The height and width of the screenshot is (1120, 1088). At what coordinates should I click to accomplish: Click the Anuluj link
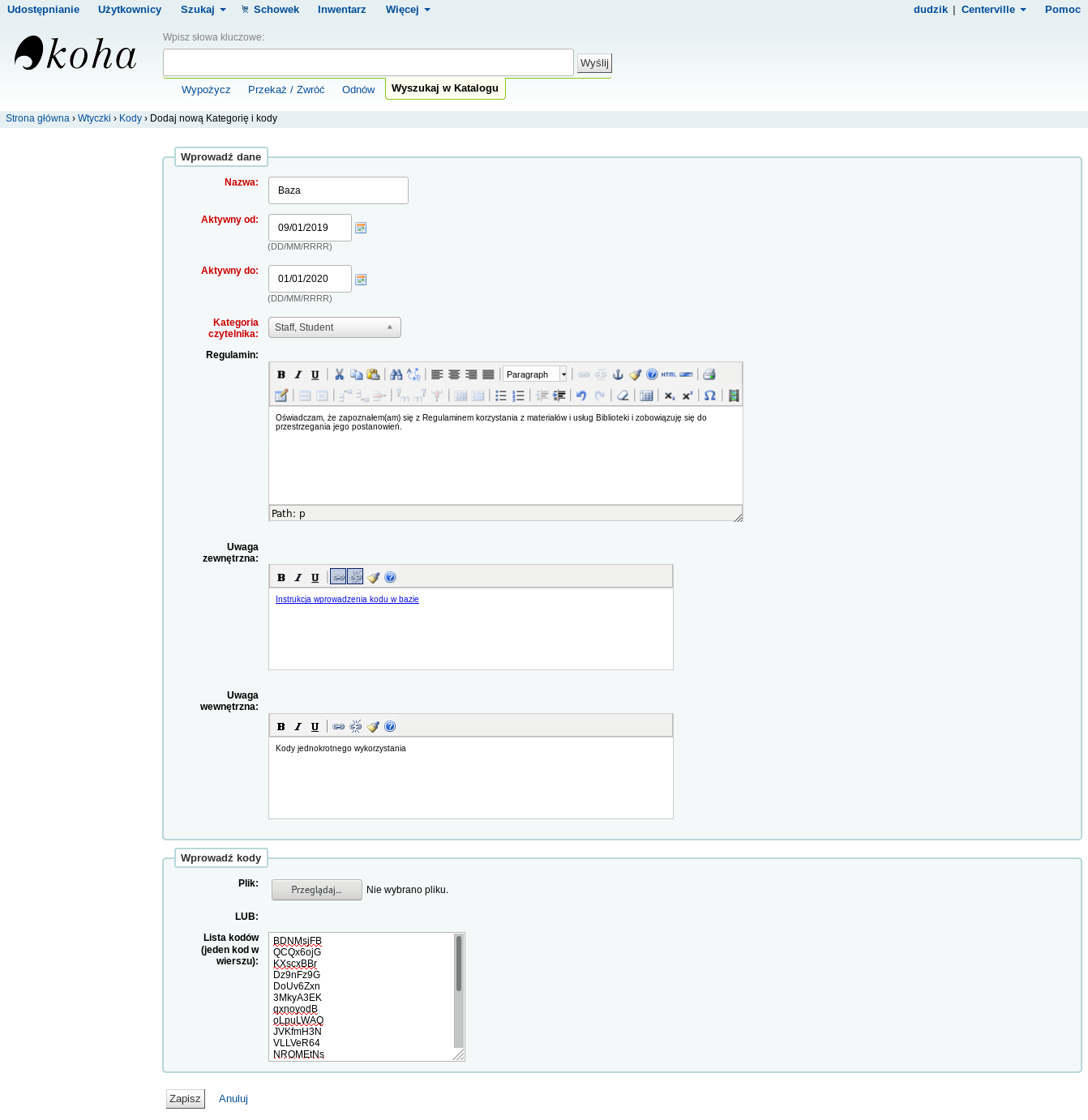[x=233, y=1099]
